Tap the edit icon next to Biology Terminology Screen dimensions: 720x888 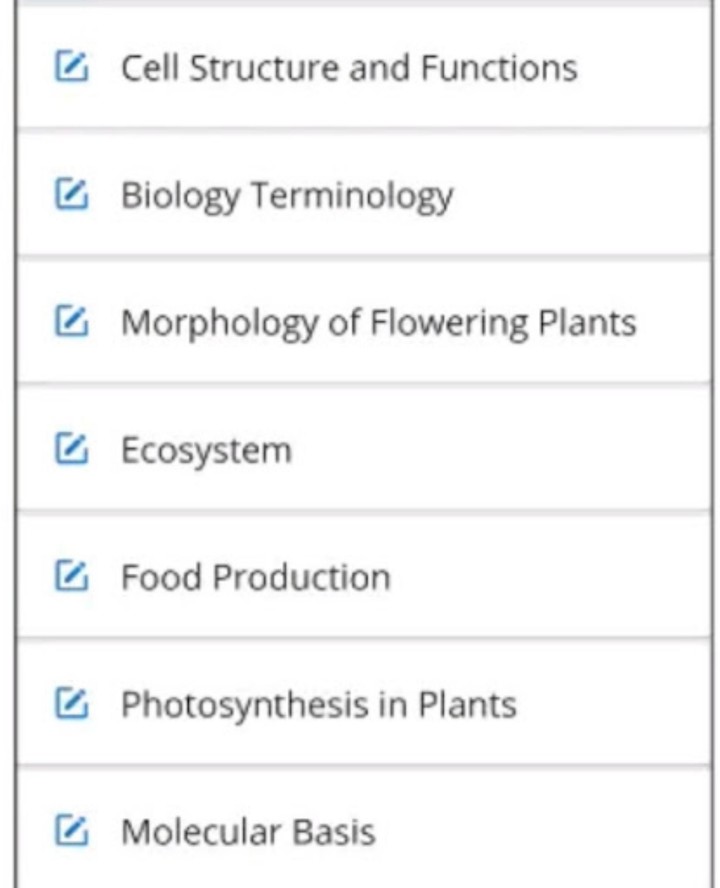(71, 194)
